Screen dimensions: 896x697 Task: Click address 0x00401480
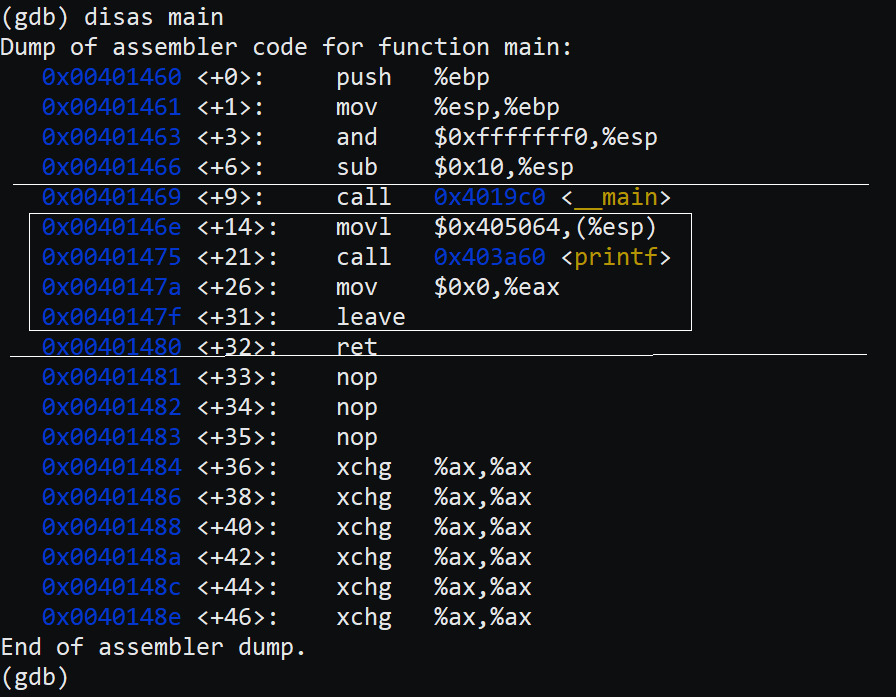click(111, 347)
